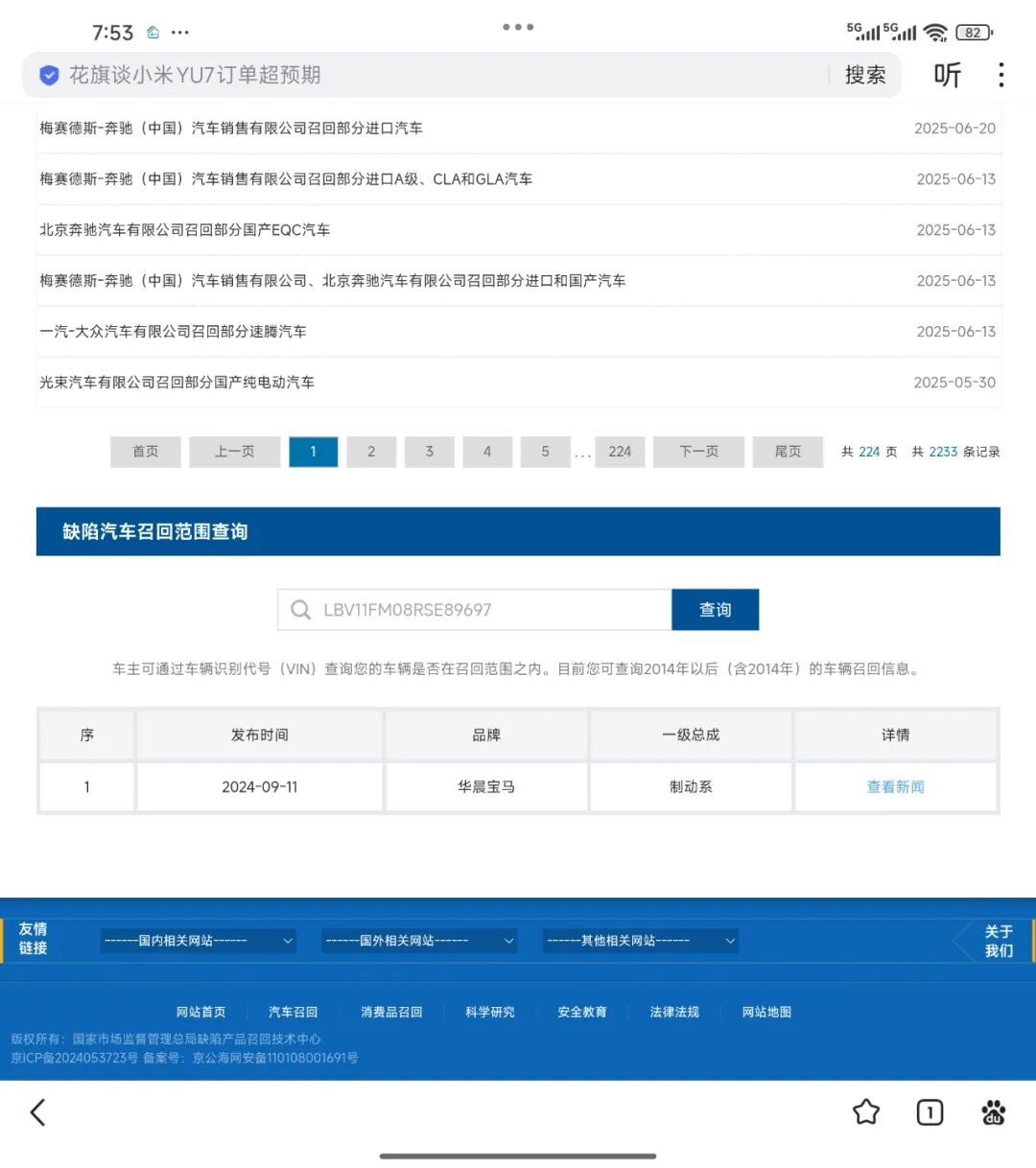Open 网站地图 footer menu item
The height and width of the screenshot is (1168, 1036).
point(766,1012)
